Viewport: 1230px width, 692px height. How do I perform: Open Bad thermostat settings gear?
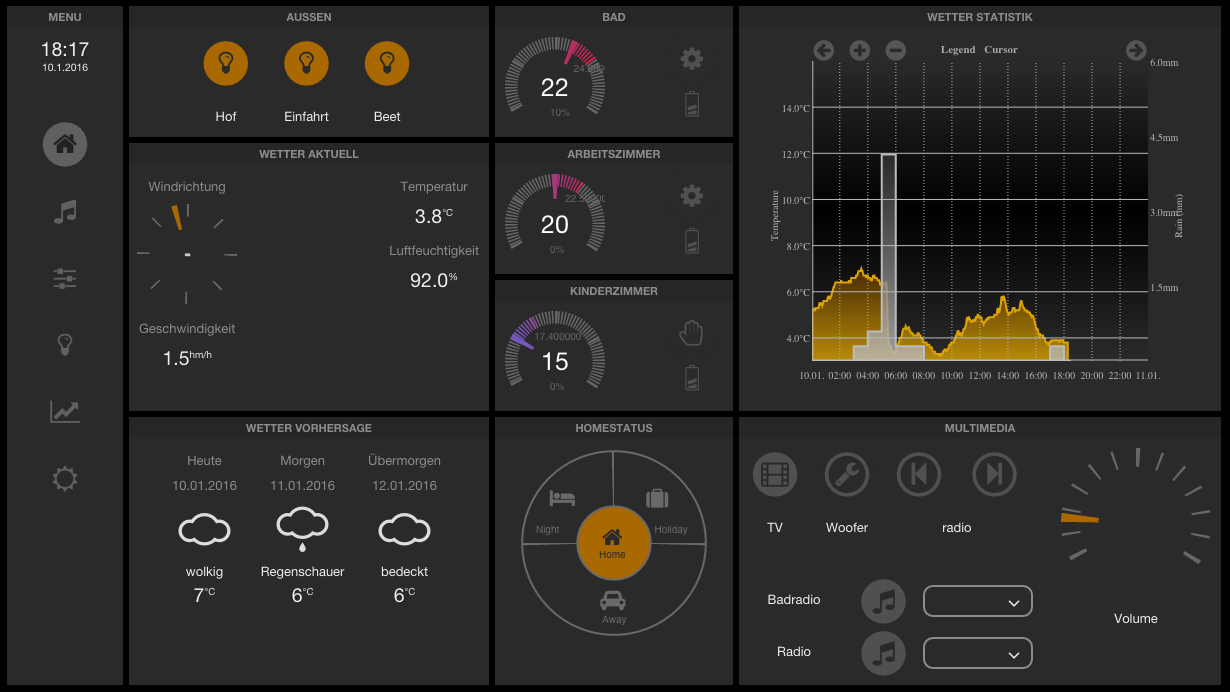coord(692,59)
